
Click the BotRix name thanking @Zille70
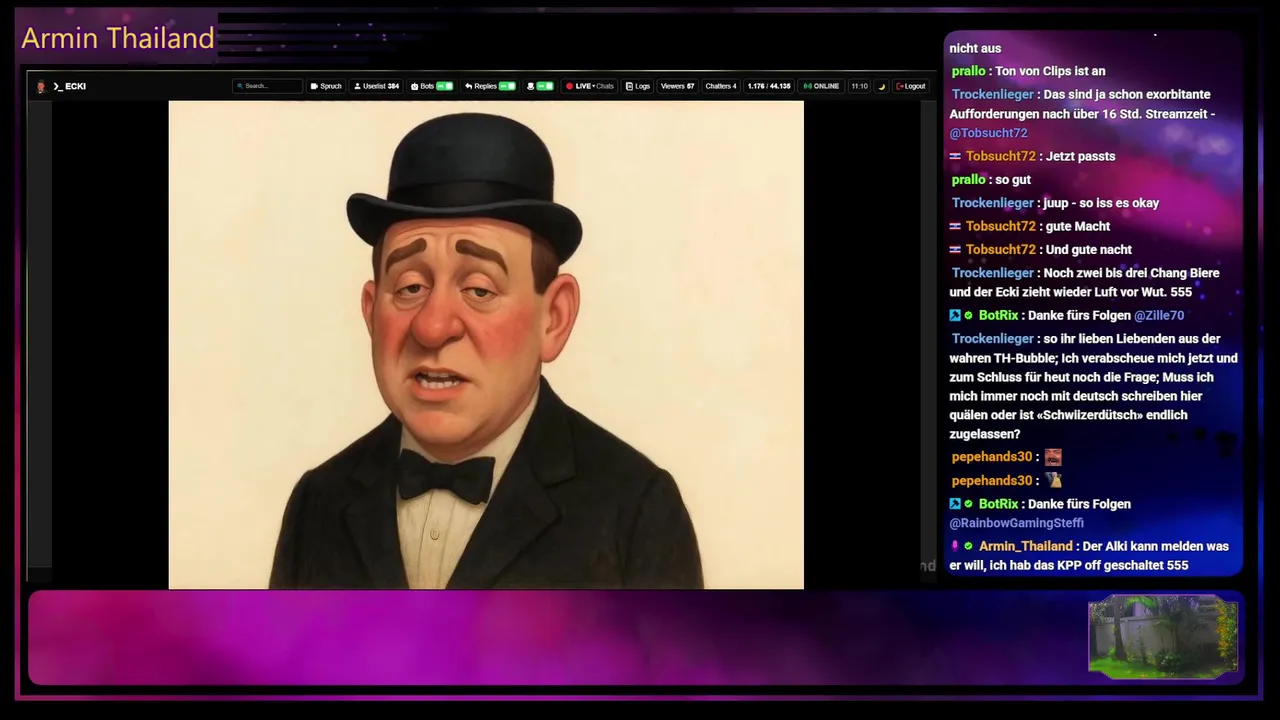click(998, 316)
